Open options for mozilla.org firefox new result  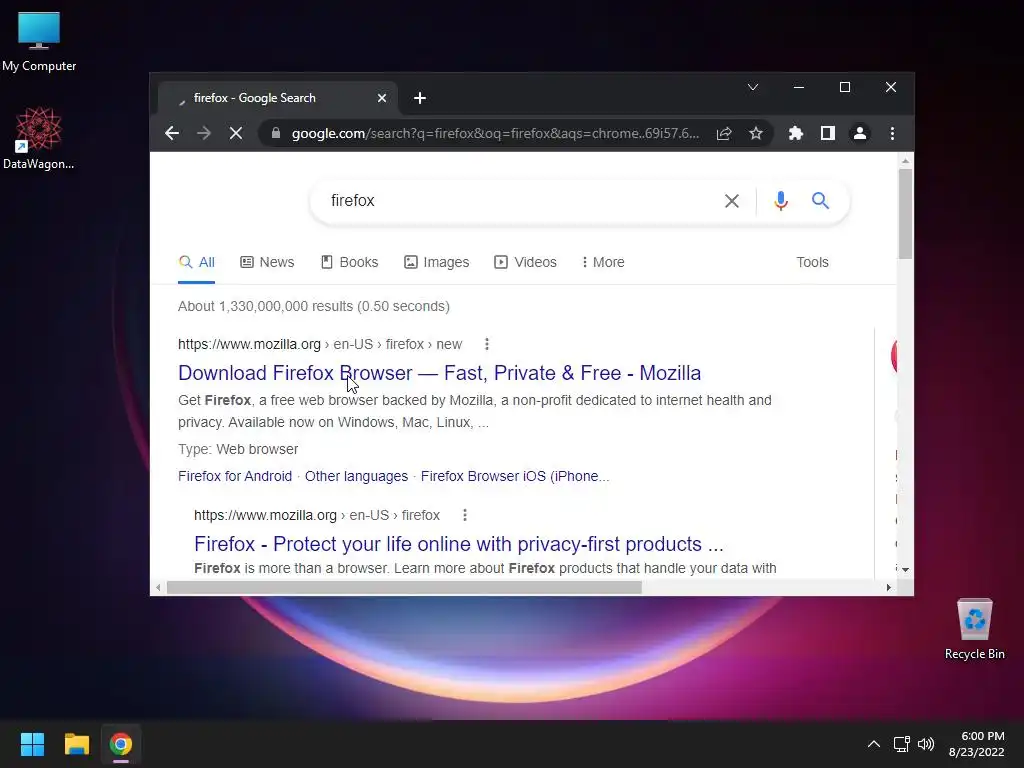[487, 344]
